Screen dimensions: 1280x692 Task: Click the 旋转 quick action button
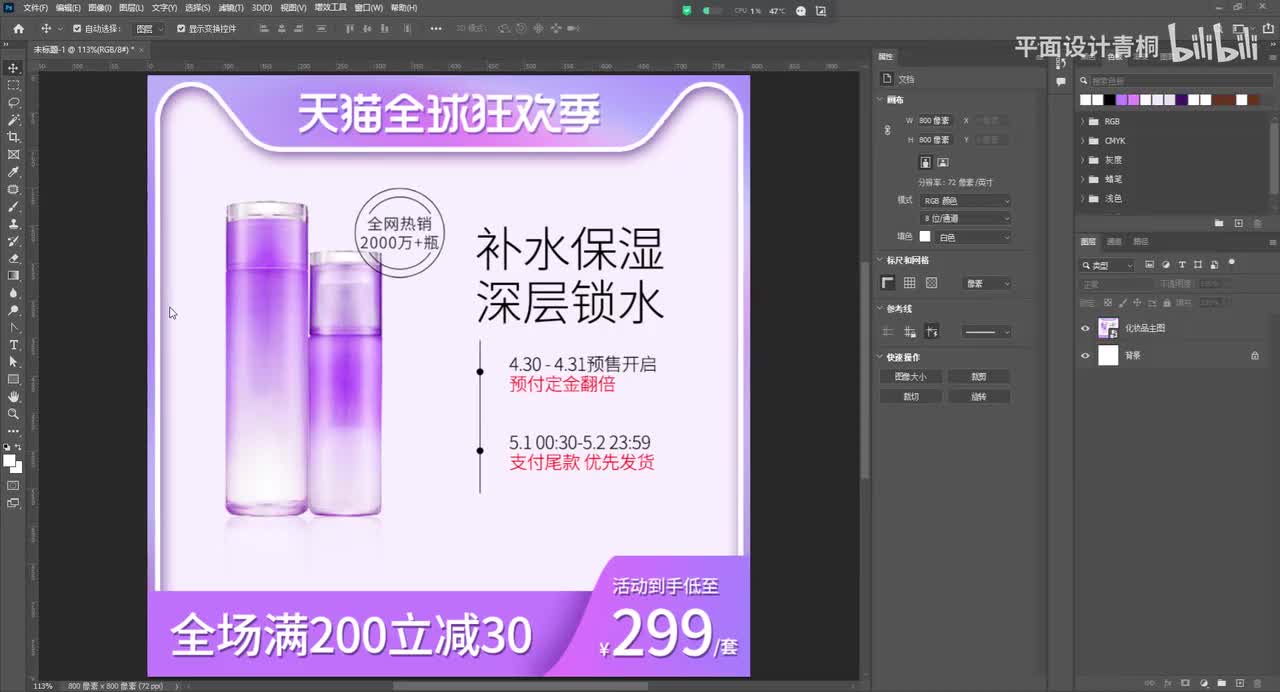(x=979, y=397)
